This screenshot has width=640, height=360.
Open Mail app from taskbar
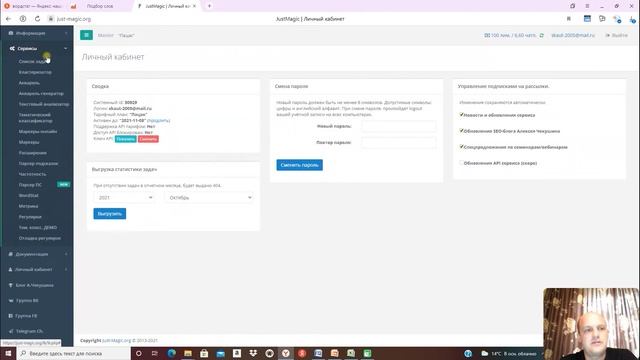tap(220, 353)
